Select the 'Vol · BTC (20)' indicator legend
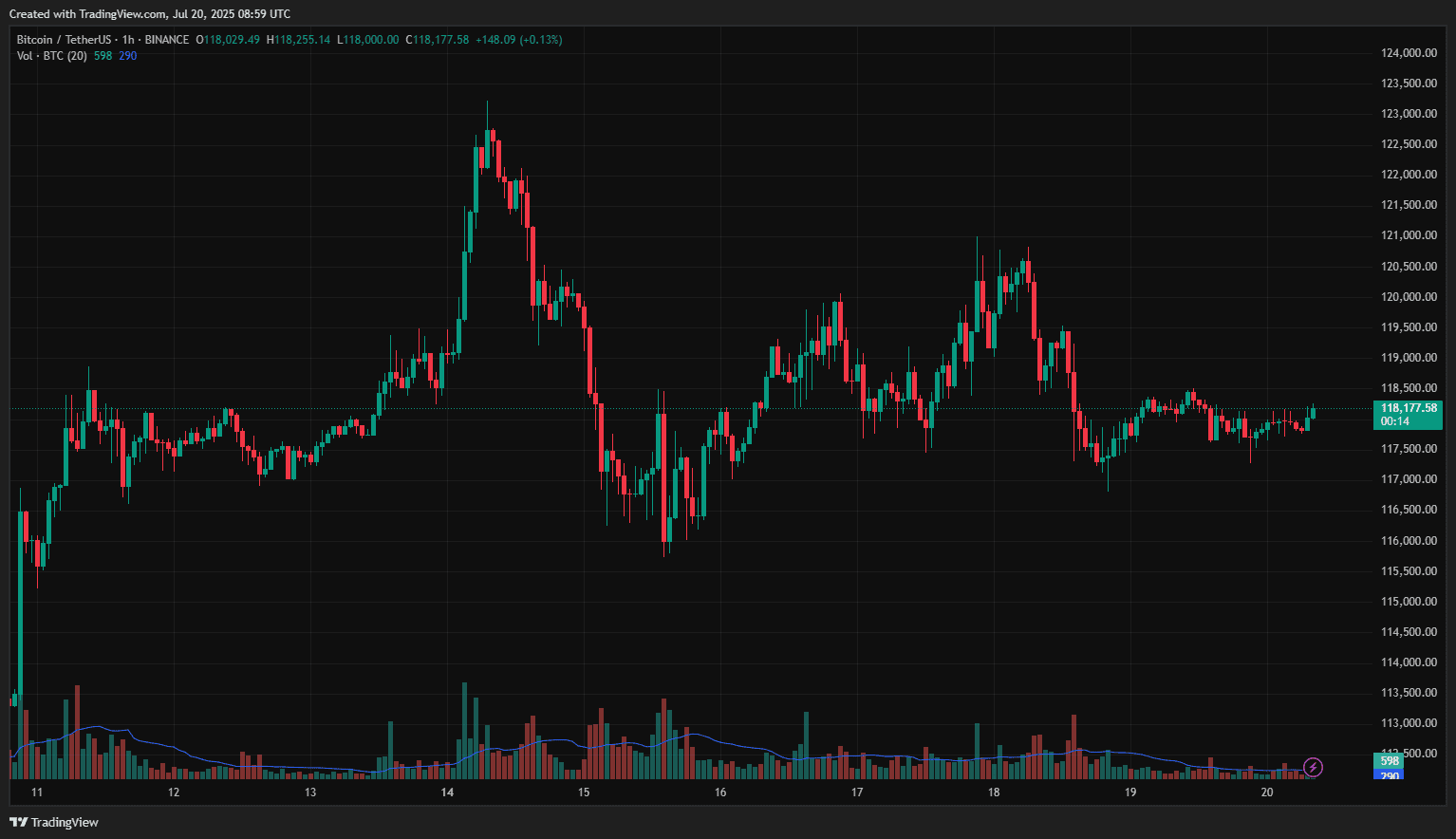The image size is (1456, 839). (x=52, y=56)
